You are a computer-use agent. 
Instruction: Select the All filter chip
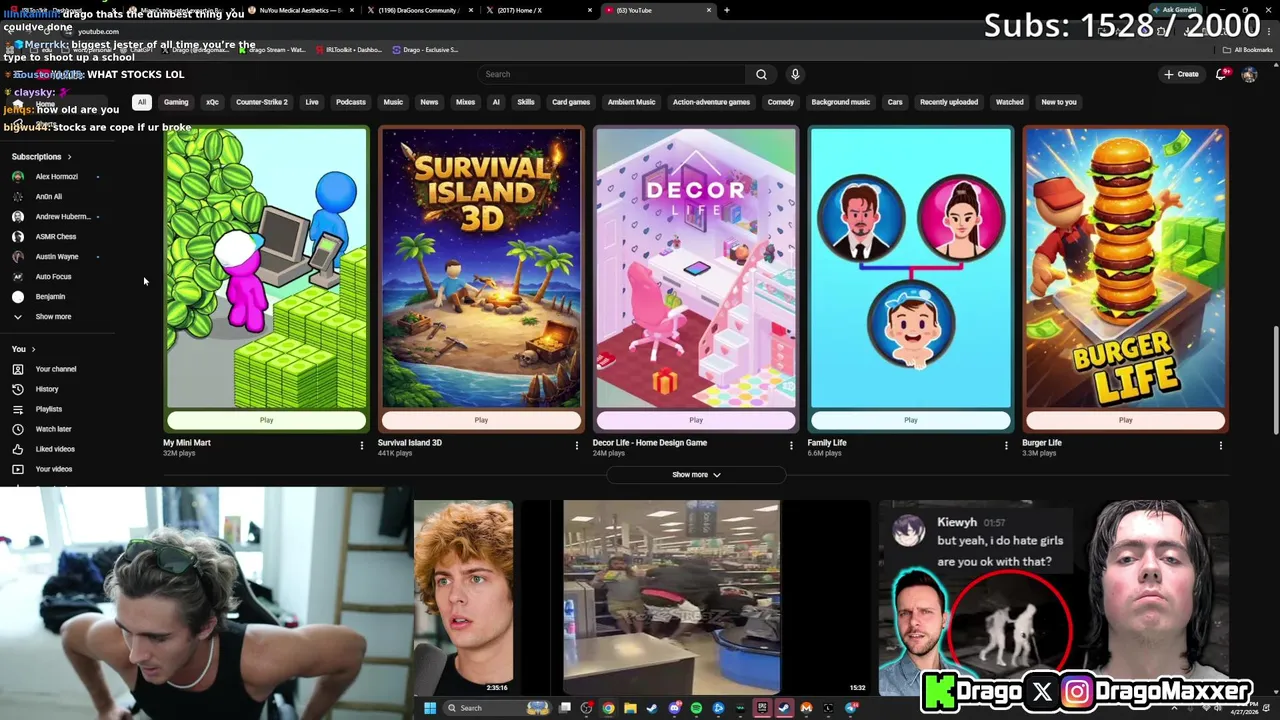click(x=142, y=102)
